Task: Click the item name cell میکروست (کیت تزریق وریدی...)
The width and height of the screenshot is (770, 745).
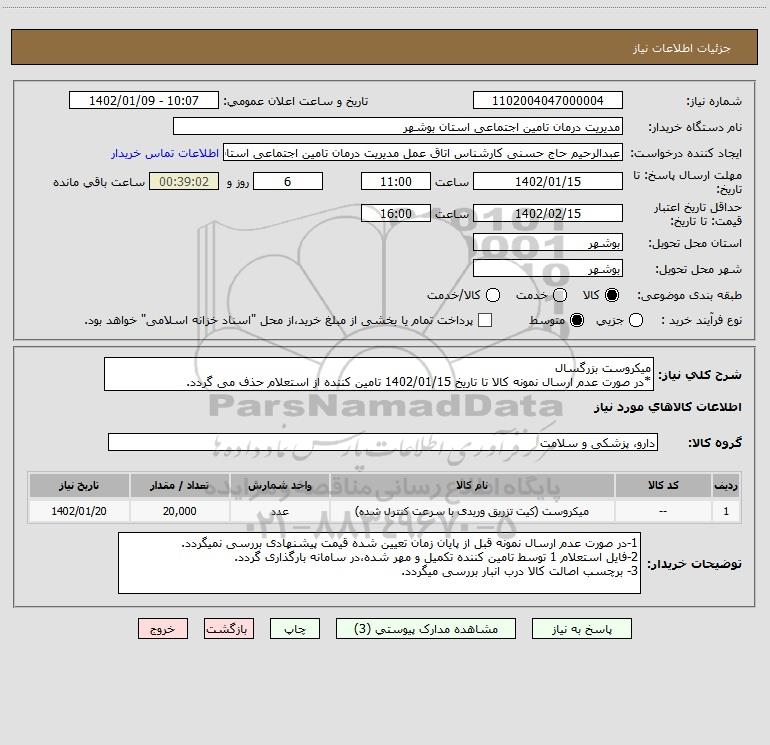Action: point(472,511)
